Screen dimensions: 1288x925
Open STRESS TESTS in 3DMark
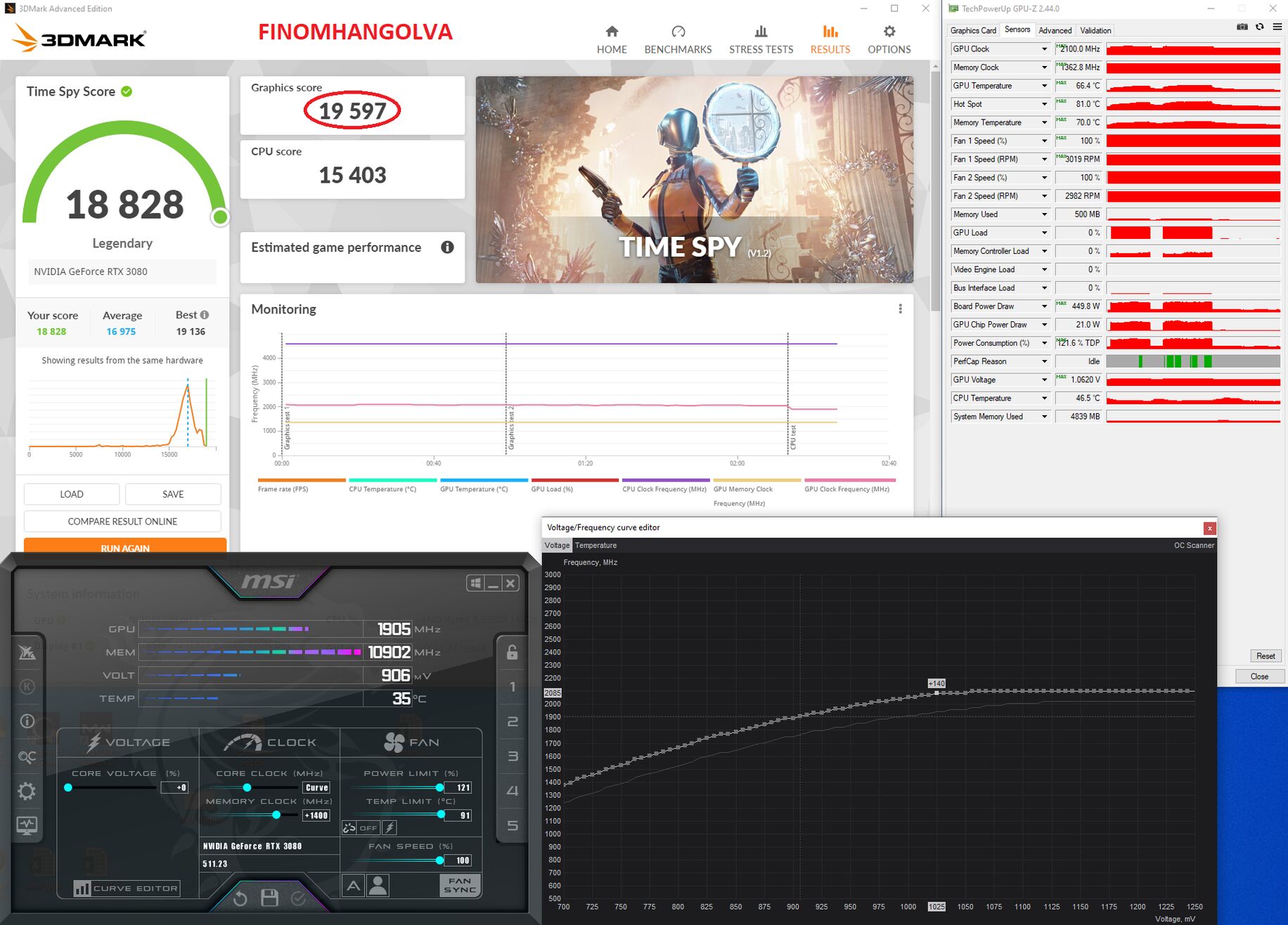(x=761, y=39)
